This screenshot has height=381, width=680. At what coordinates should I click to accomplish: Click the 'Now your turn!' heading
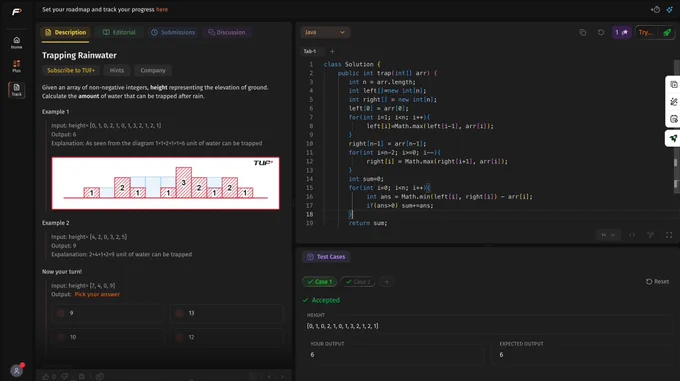pos(62,272)
